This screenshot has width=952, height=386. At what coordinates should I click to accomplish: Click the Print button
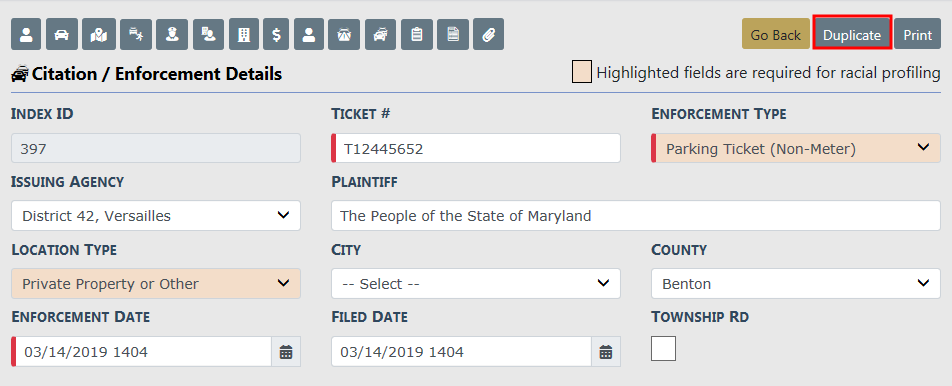917,35
